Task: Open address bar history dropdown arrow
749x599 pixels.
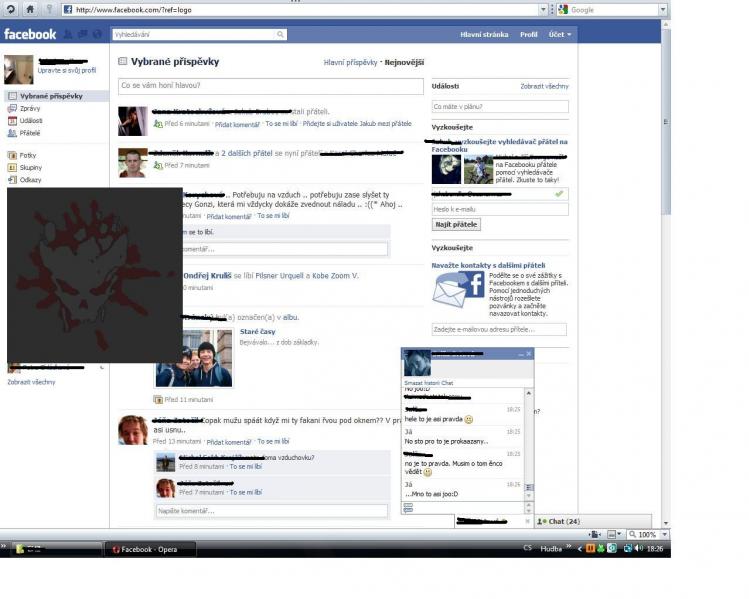Action: [x=543, y=9]
